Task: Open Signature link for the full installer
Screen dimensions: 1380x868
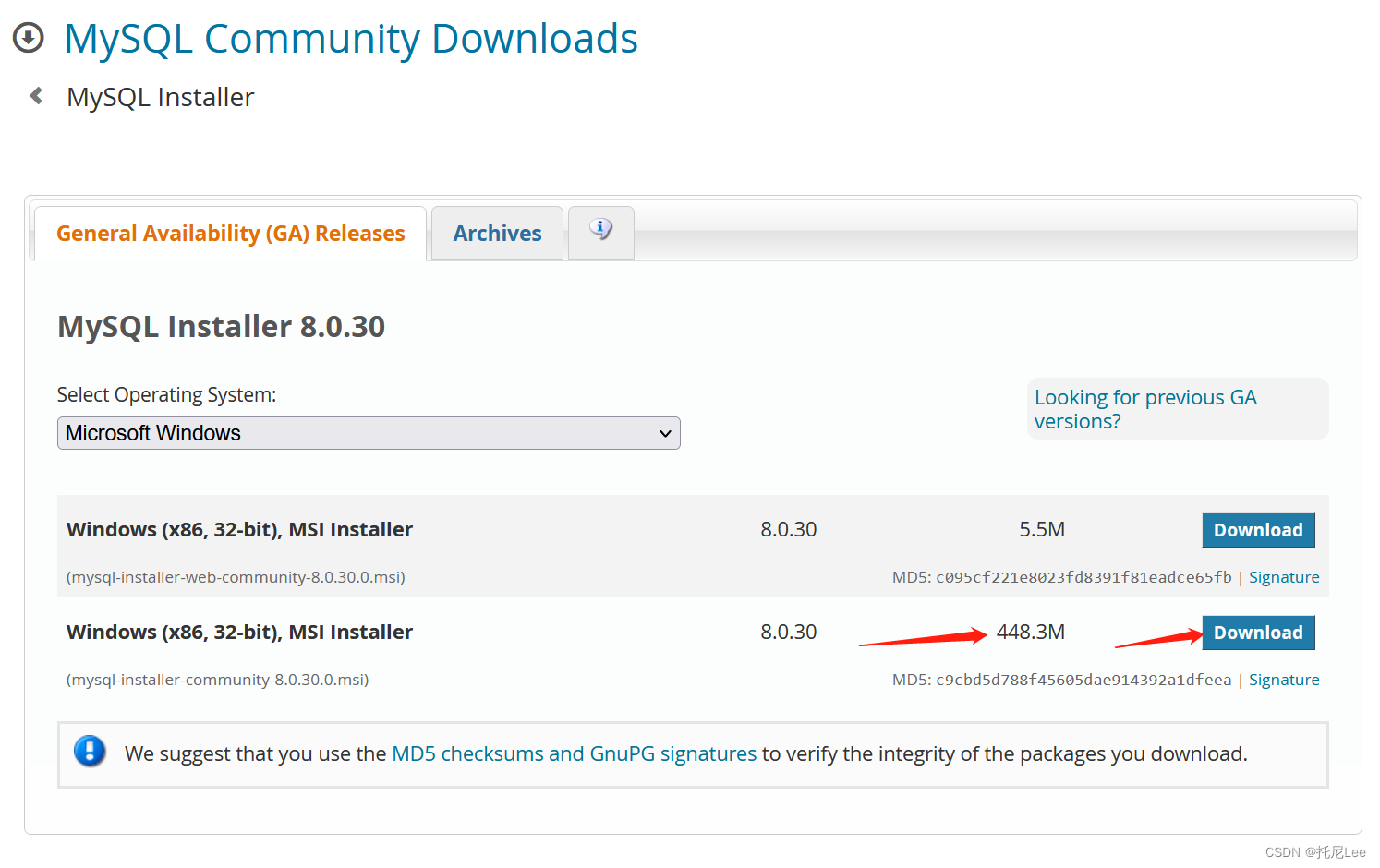Action: 1284,679
